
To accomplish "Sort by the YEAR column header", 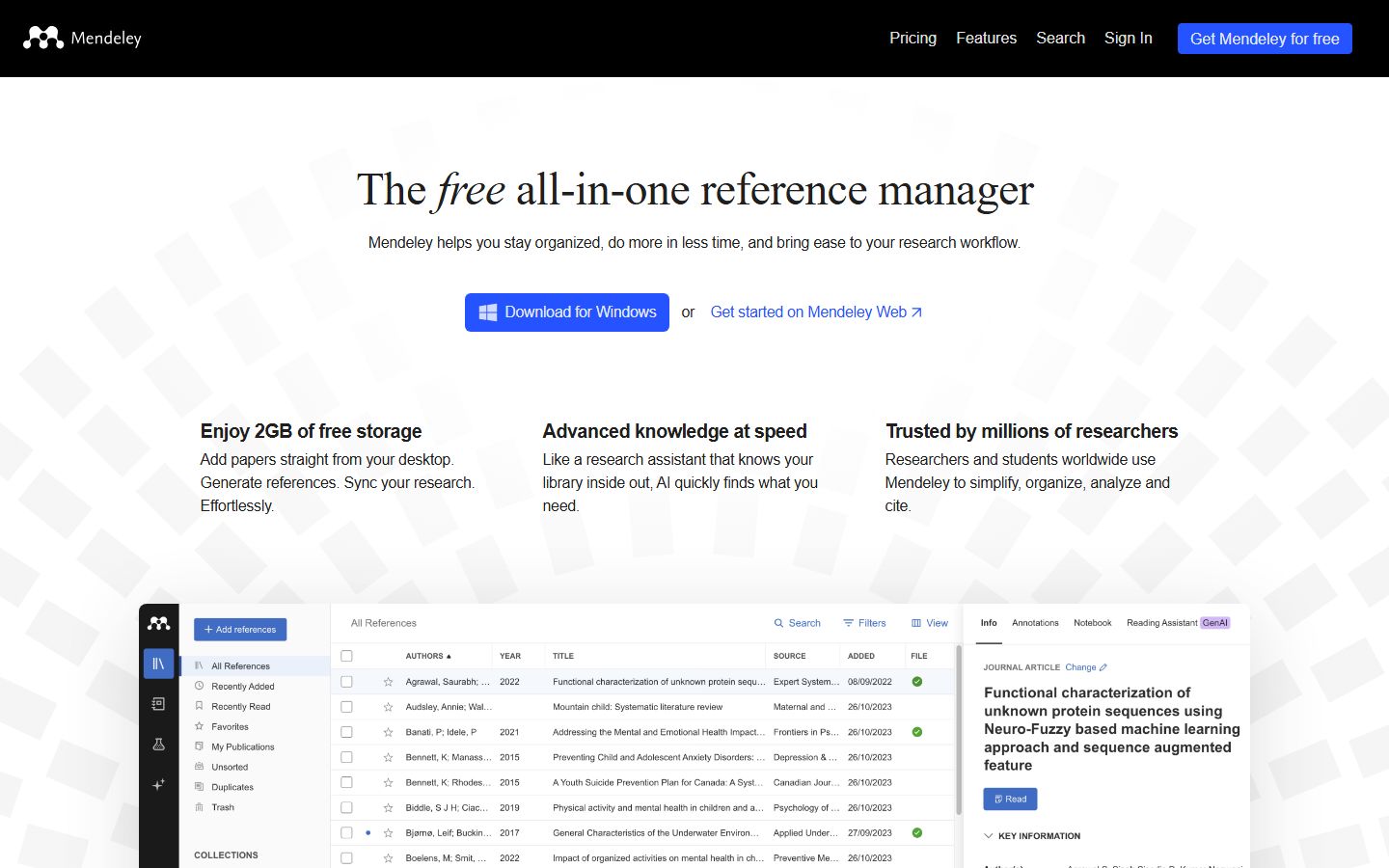I will (x=510, y=656).
